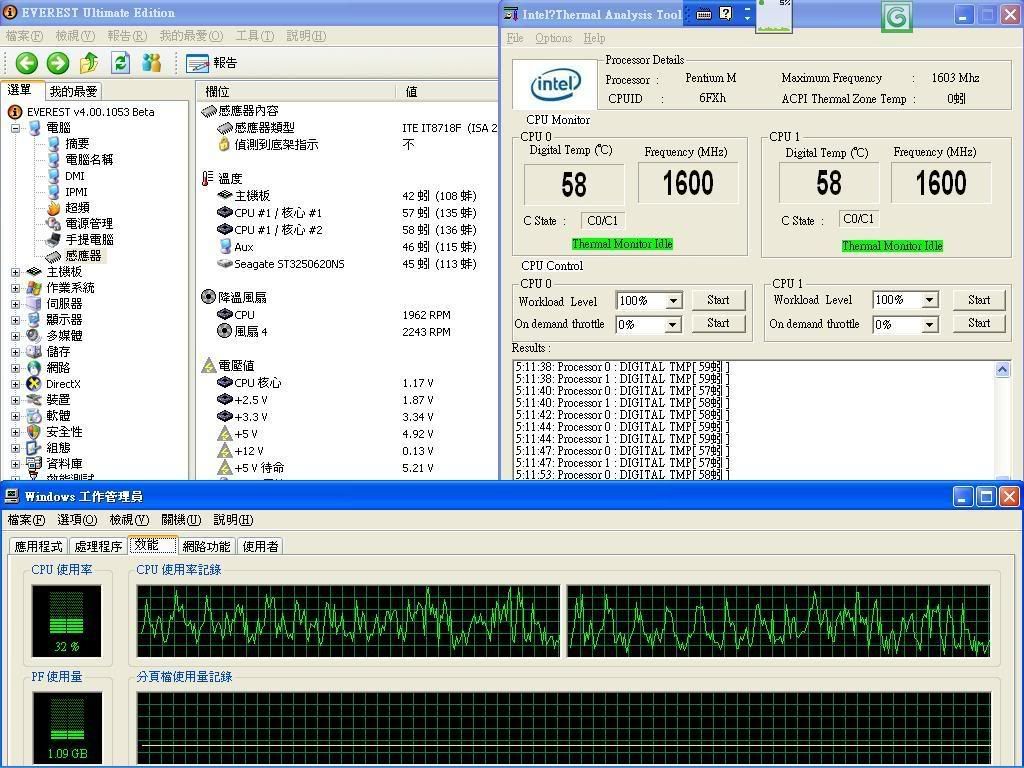Switch to EVEREST 我的最愛 sidebar tab
Image resolution: width=1024 pixels, height=768 pixels.
73,91
